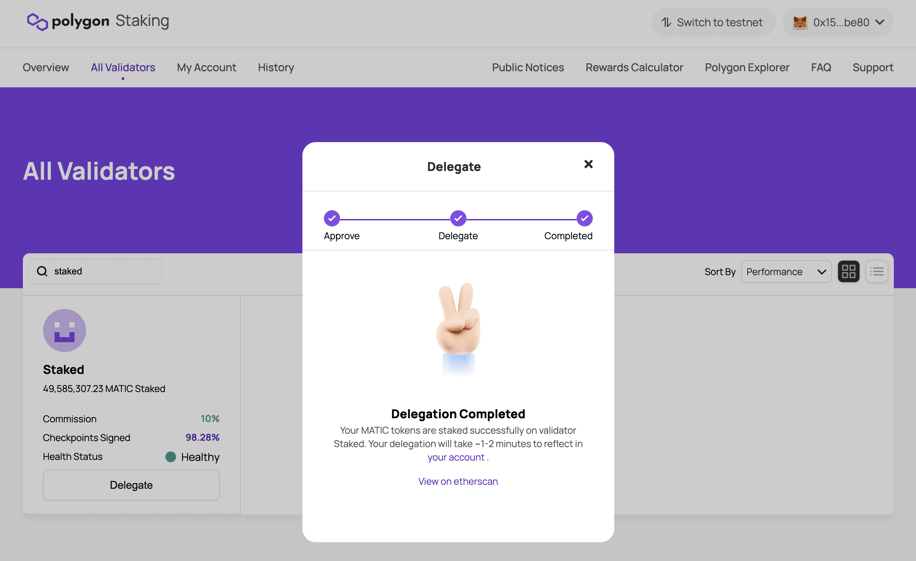Click the Delegate button on Staked card

131,485
